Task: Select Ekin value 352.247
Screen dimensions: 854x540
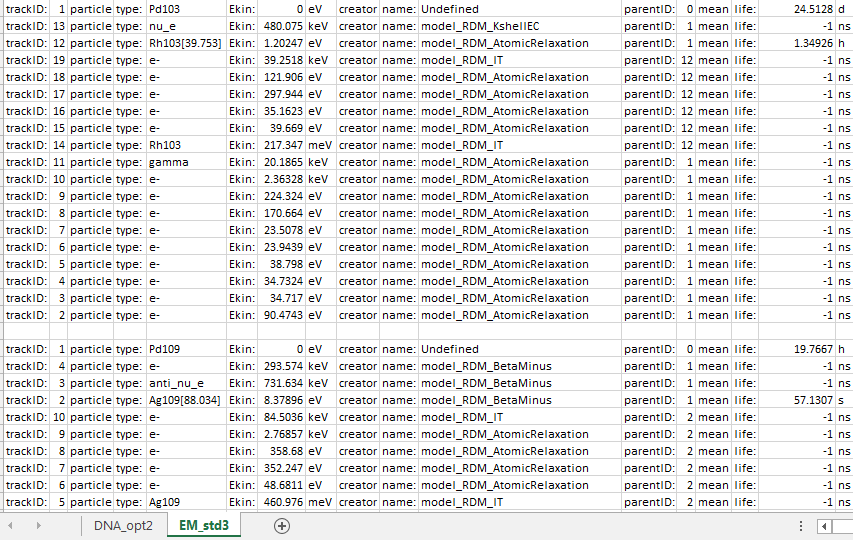Action: [x=282, y=468]
